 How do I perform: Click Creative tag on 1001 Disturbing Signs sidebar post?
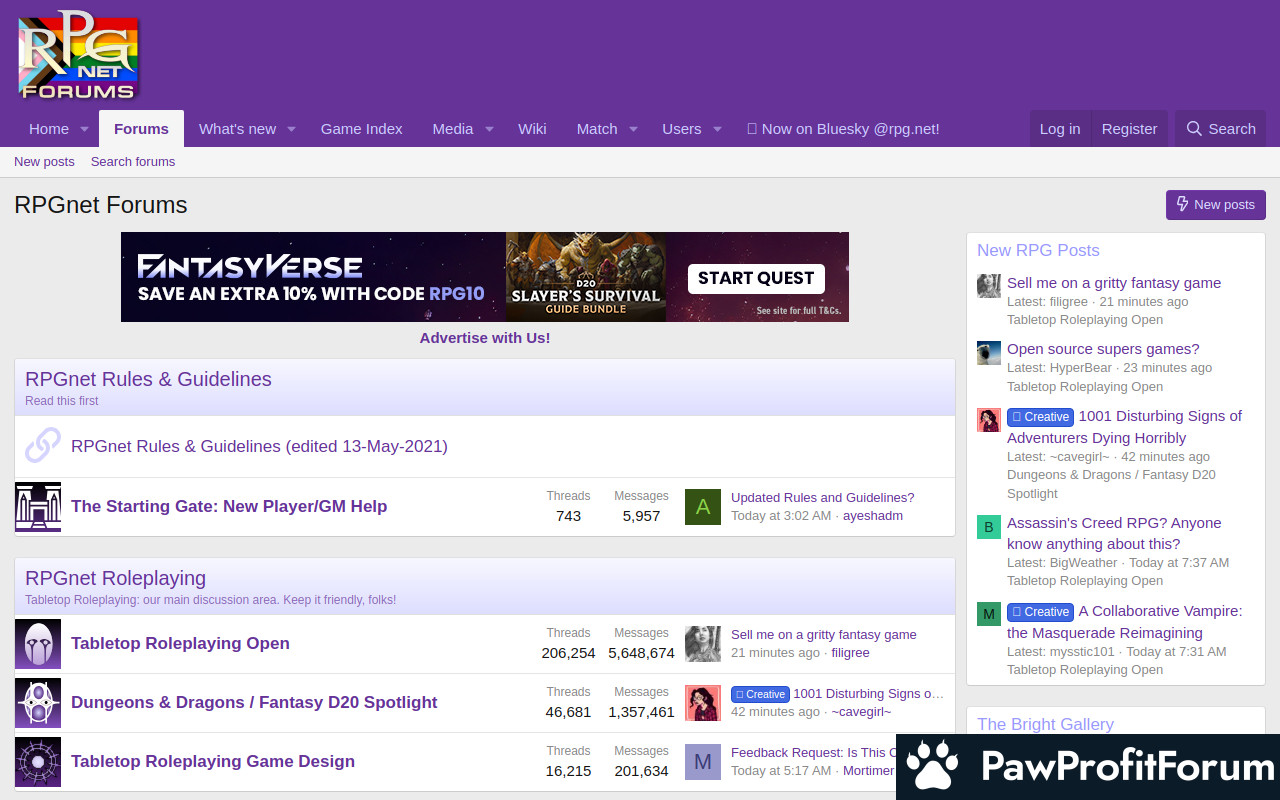[x=1040, y=417]
